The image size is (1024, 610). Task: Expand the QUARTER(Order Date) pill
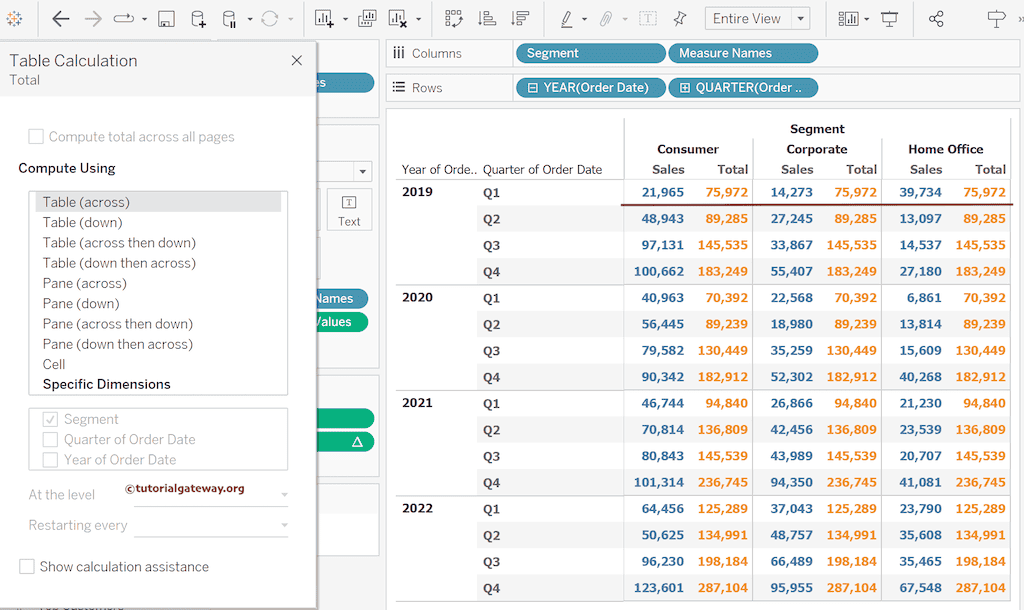pos(685,88)
